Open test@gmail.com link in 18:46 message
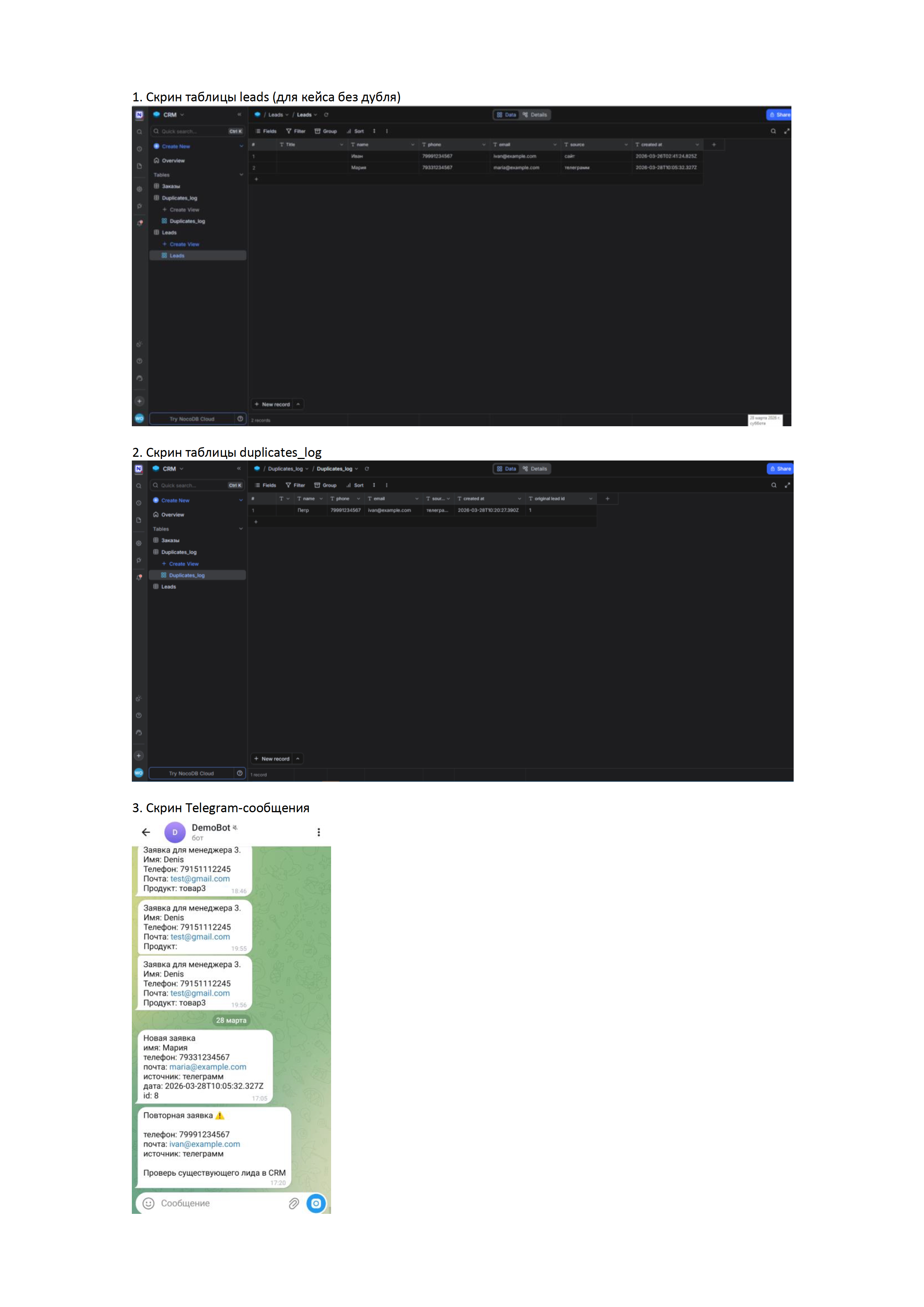 point(200,879)
